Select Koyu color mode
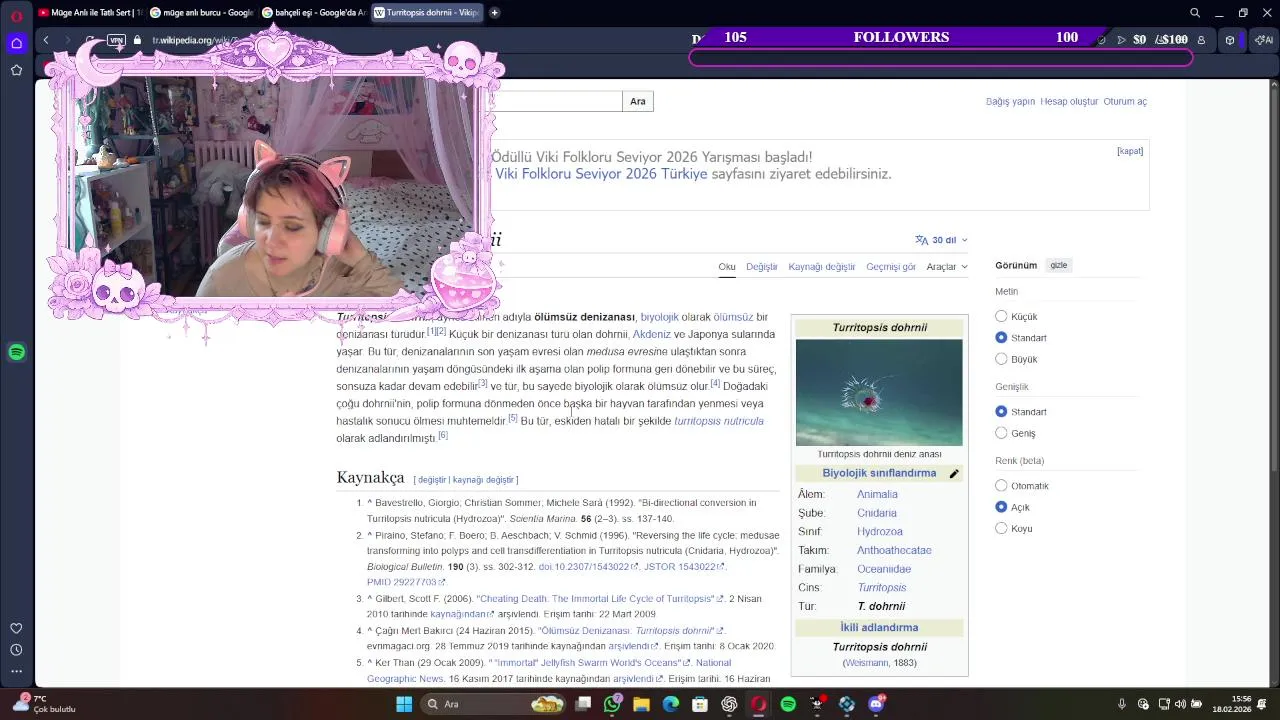 click(x=1001, y=528)
